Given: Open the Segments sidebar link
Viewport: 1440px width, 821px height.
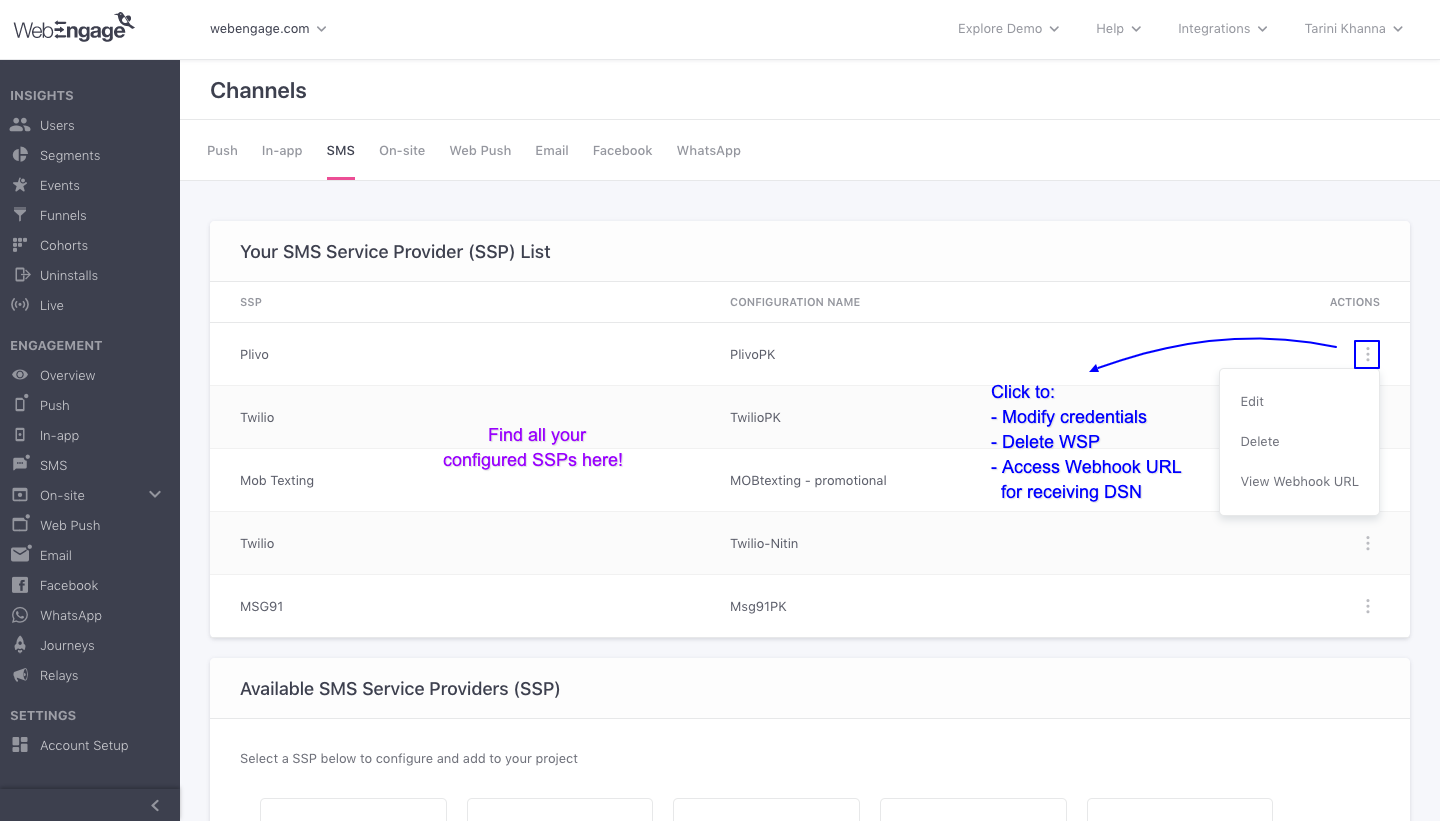Looking at the screenshot, I should coord(70,155).
